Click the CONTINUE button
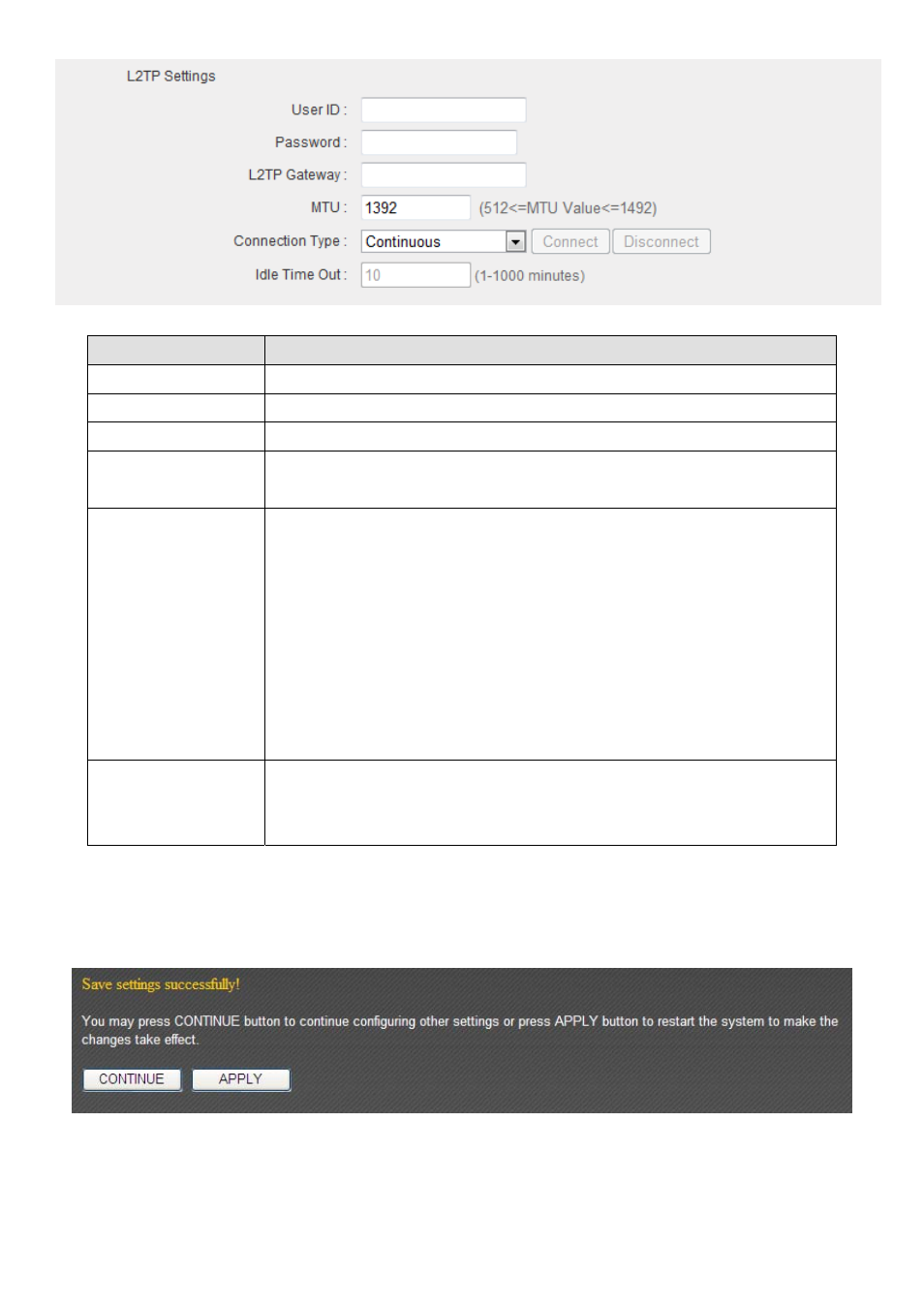This screenshot has height=1308, width=924. click(x=132, y=1079)
